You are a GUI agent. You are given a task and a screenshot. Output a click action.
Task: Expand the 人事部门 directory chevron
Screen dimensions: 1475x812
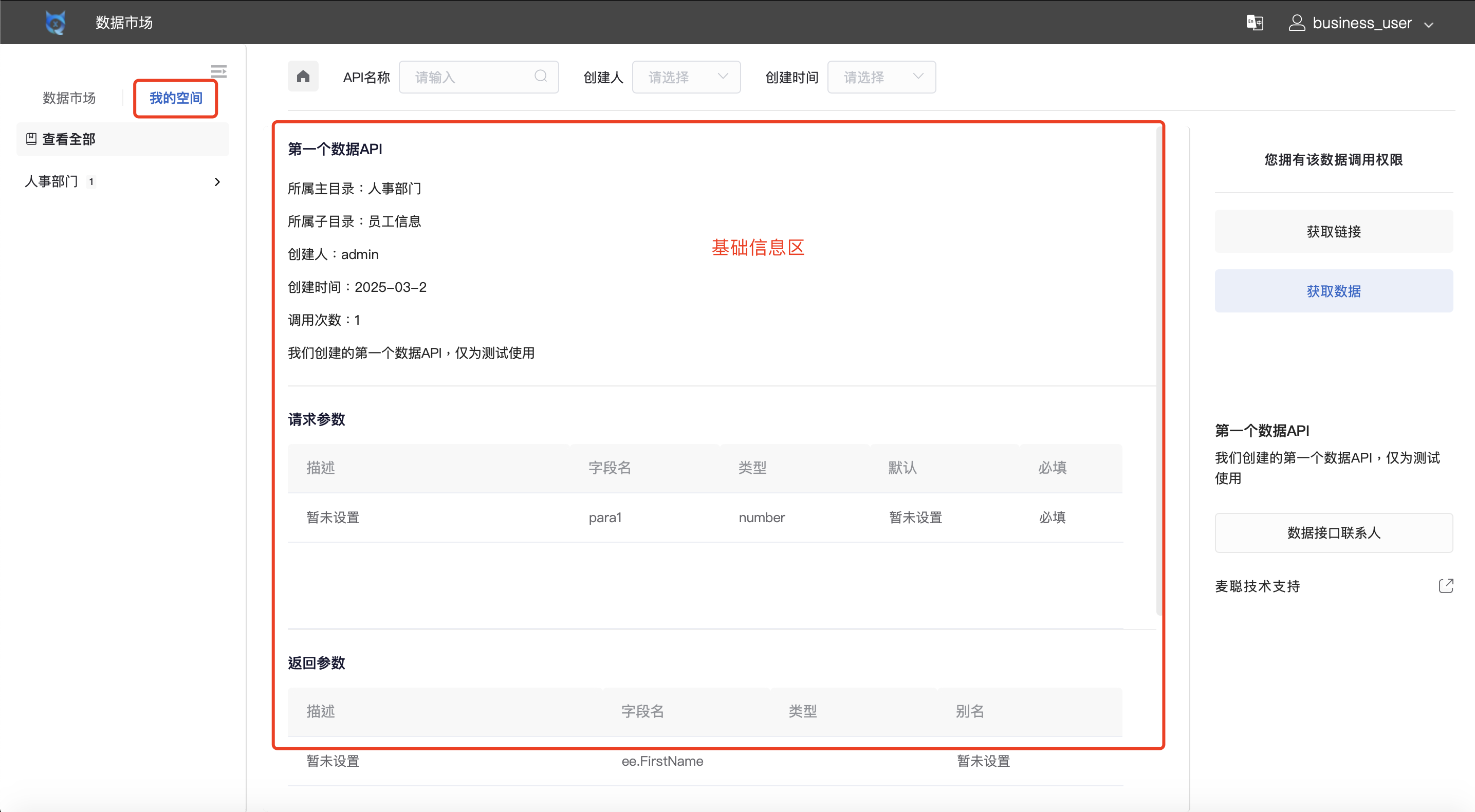click(217, 181)
